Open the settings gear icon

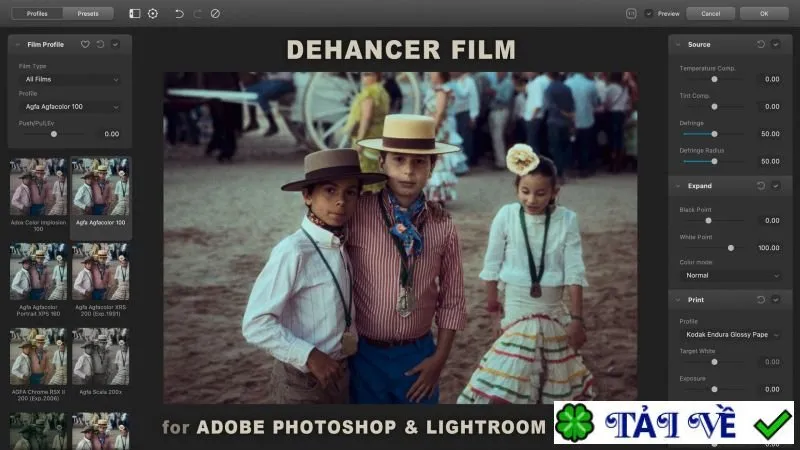click(x=153, y=14)
